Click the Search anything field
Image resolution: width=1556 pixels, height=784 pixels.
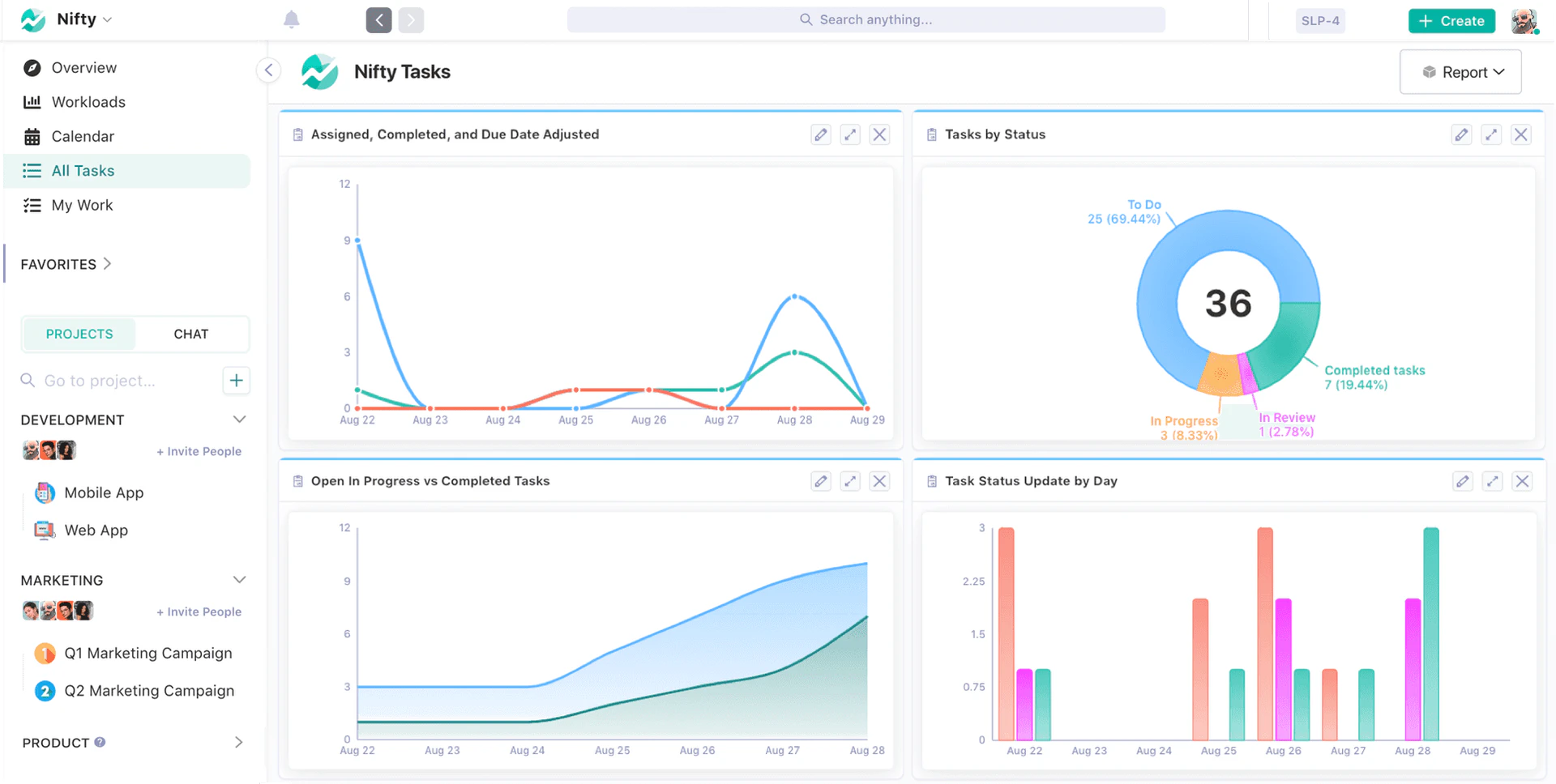tap(866, 19)
